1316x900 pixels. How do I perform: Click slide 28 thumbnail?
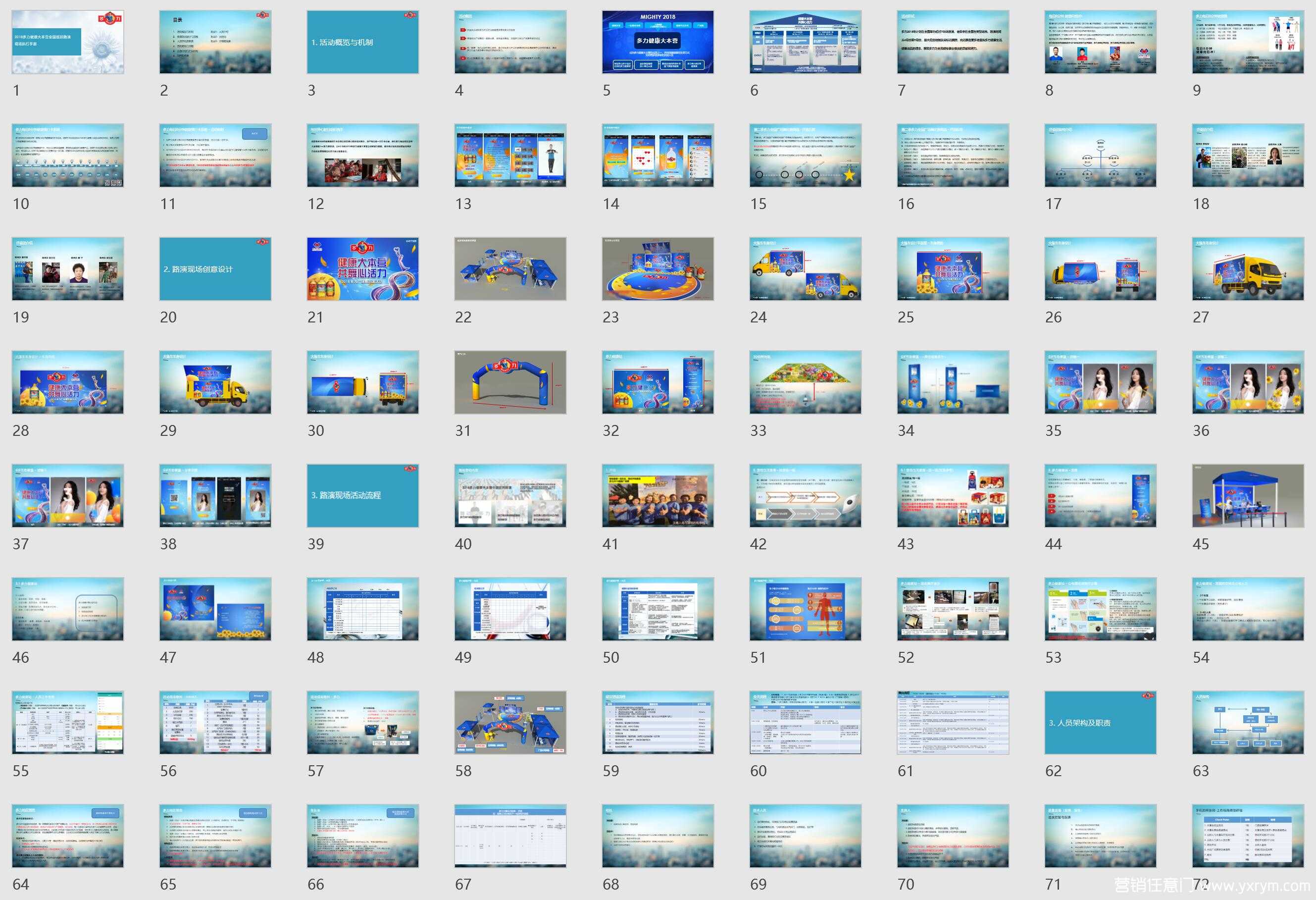(x=68, y=382)
